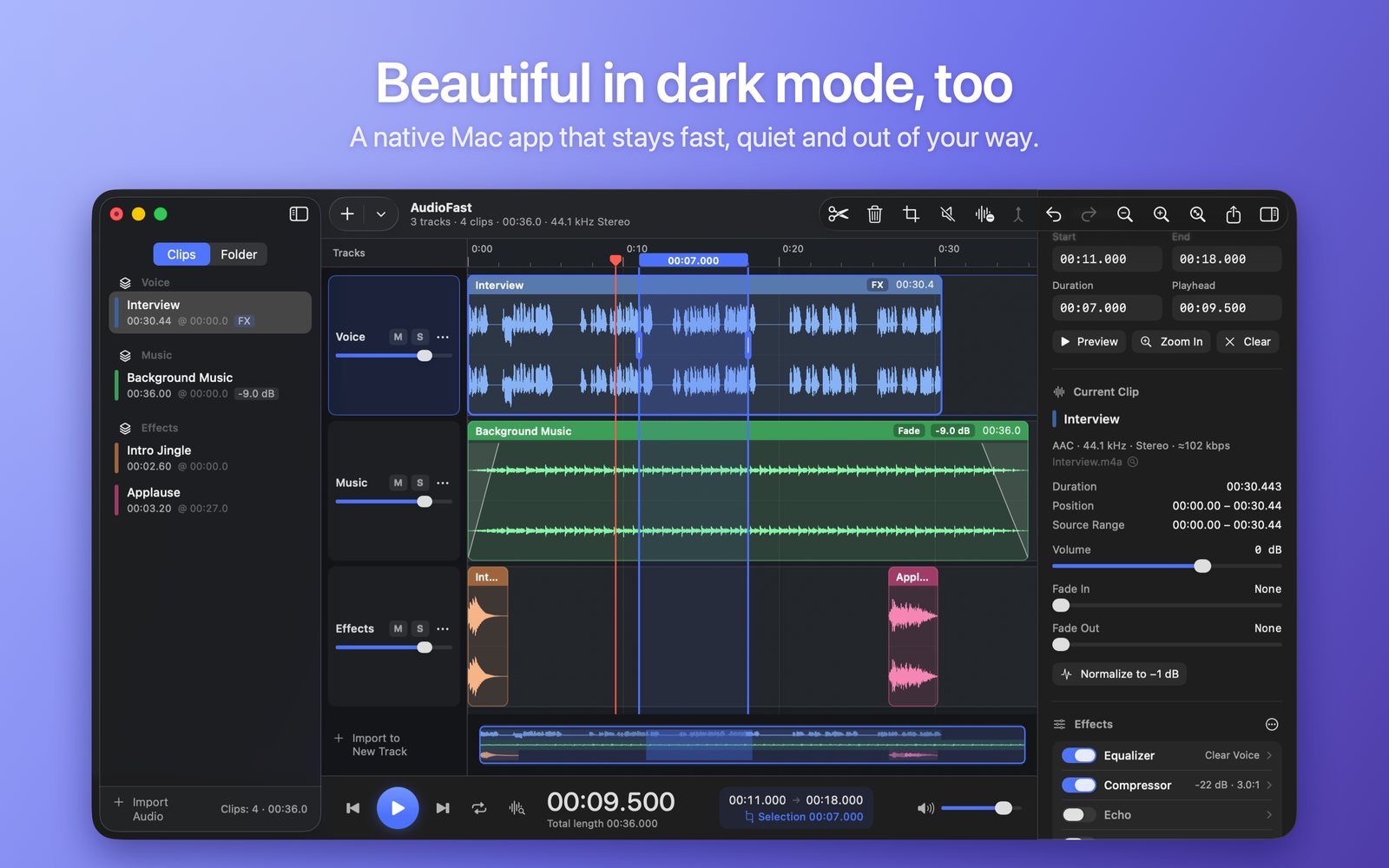Mute the Music track

click(x=398, y=483)
